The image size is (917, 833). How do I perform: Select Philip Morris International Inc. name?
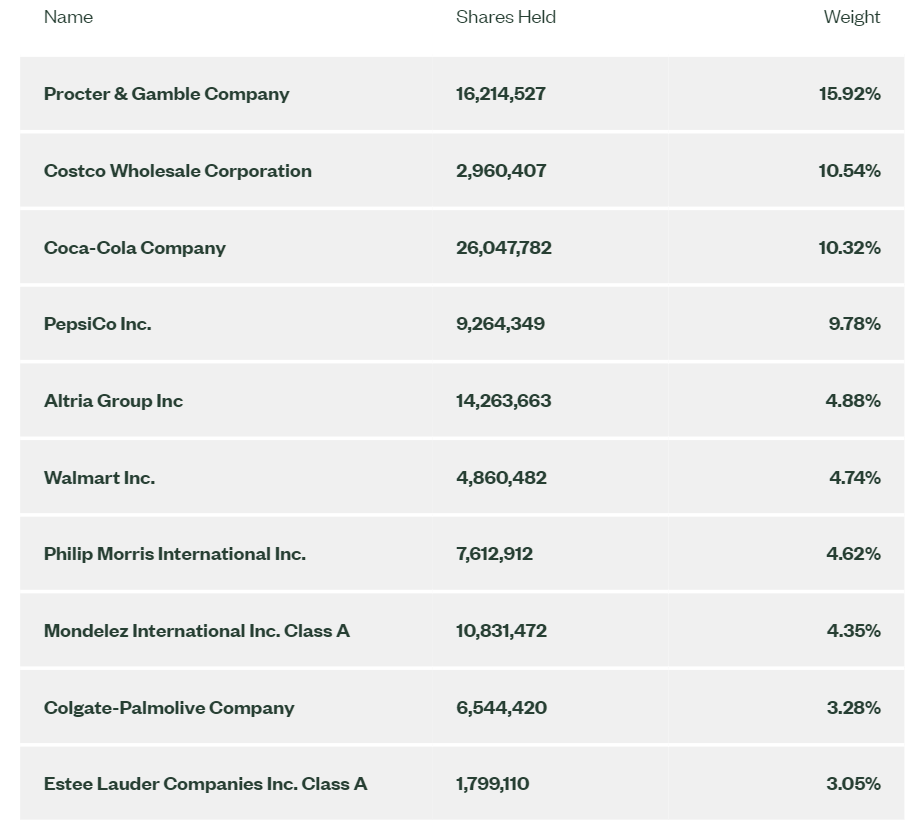coord(175,554)
